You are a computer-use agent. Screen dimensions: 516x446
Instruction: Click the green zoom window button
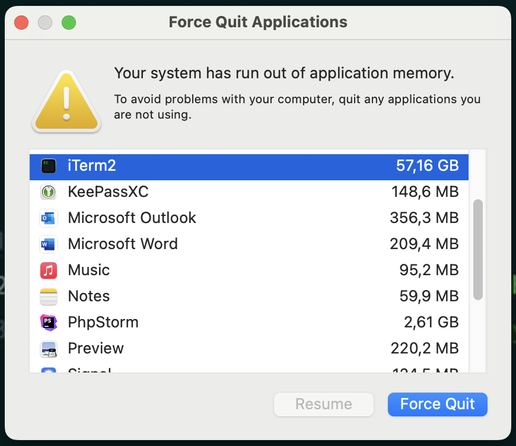coord(69,23)
